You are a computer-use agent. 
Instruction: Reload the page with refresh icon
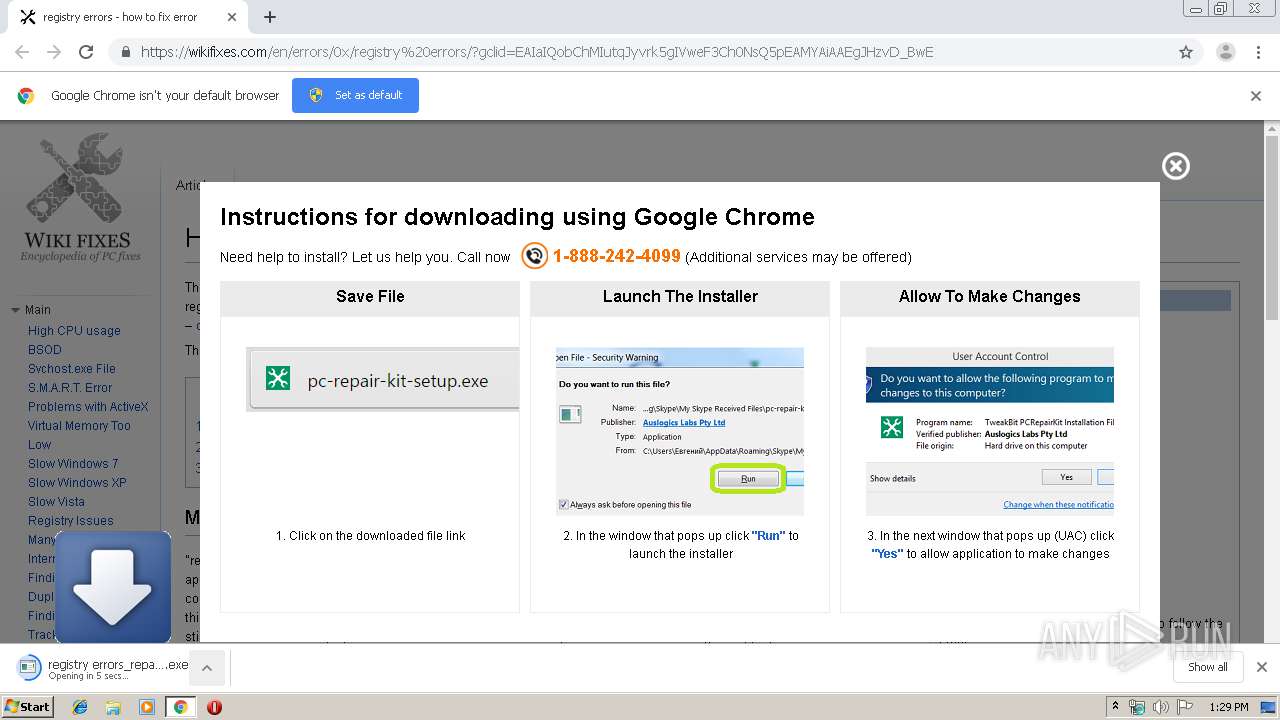86,52
